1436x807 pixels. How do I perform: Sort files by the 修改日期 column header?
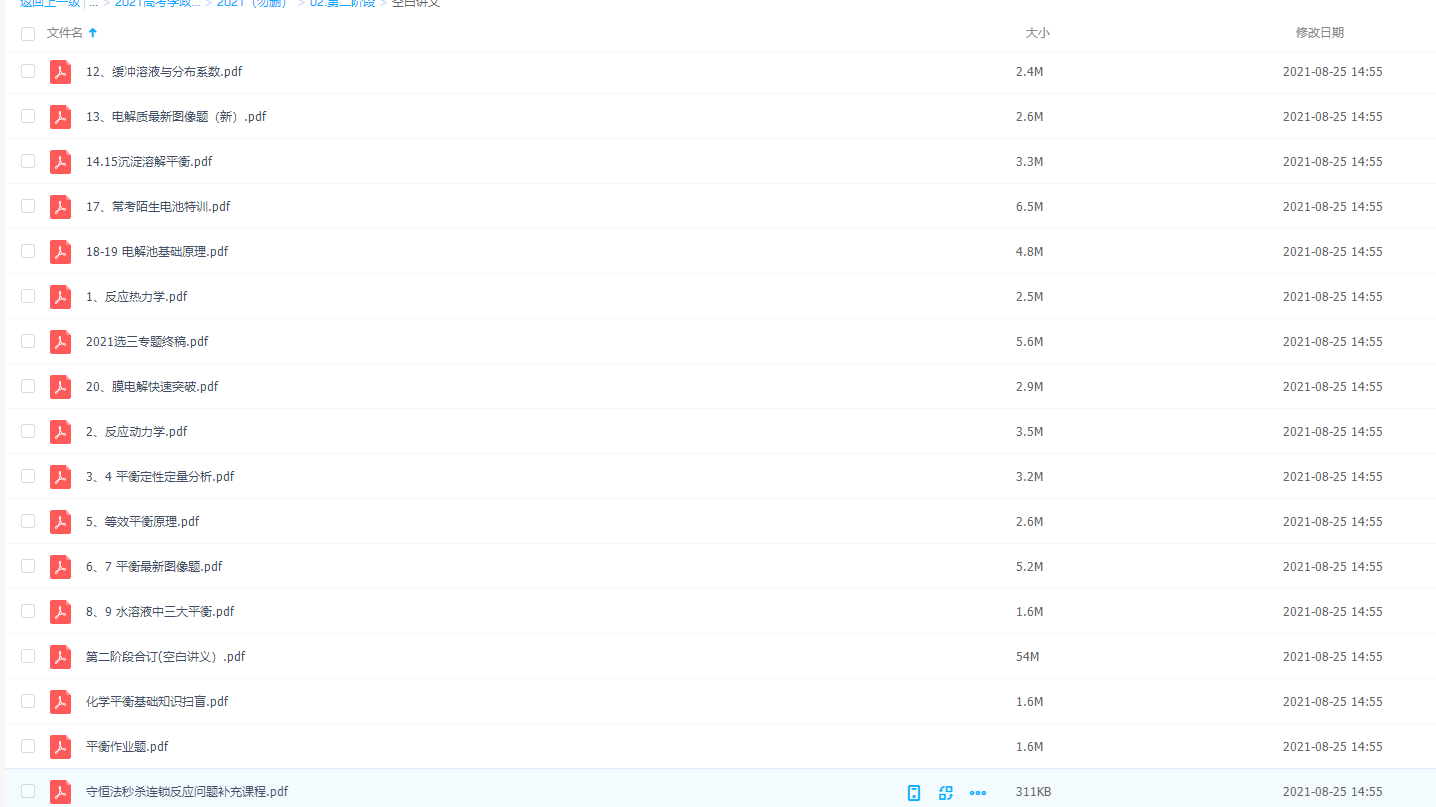click(1319, 33)
